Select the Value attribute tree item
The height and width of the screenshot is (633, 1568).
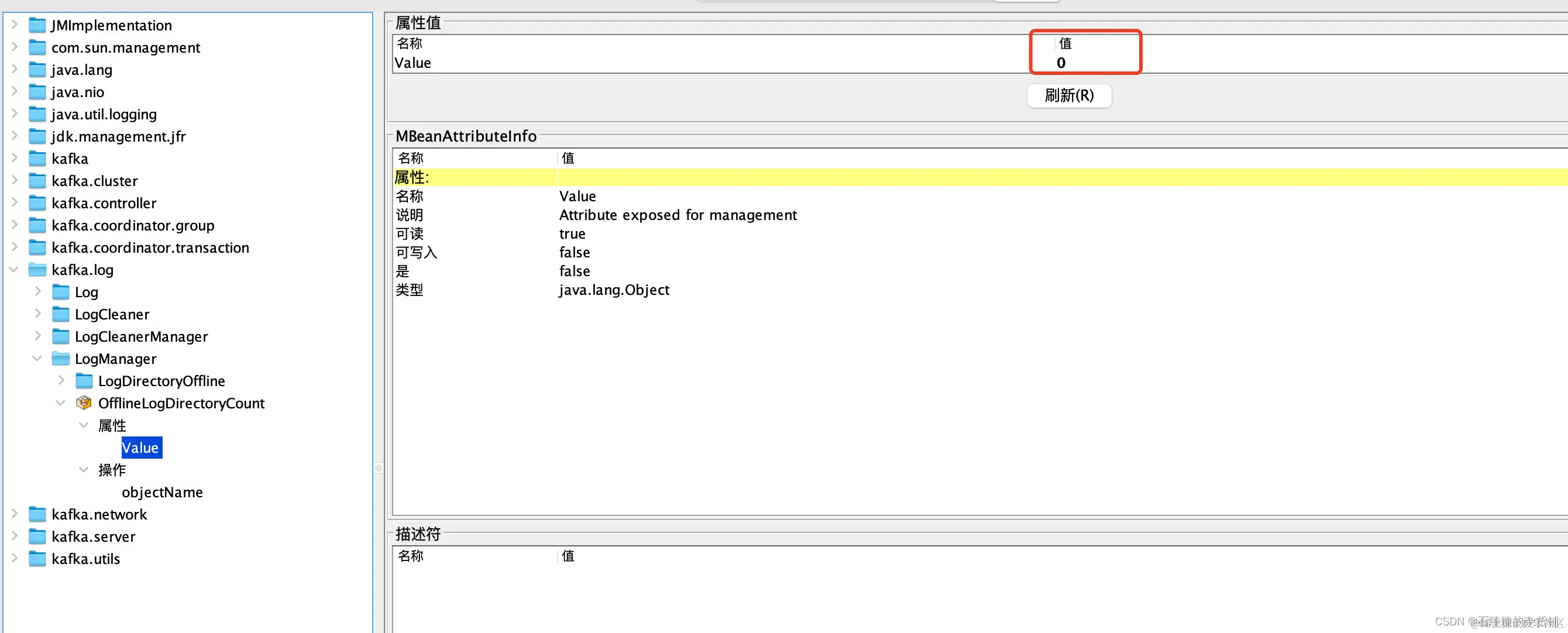coord(140,448)
